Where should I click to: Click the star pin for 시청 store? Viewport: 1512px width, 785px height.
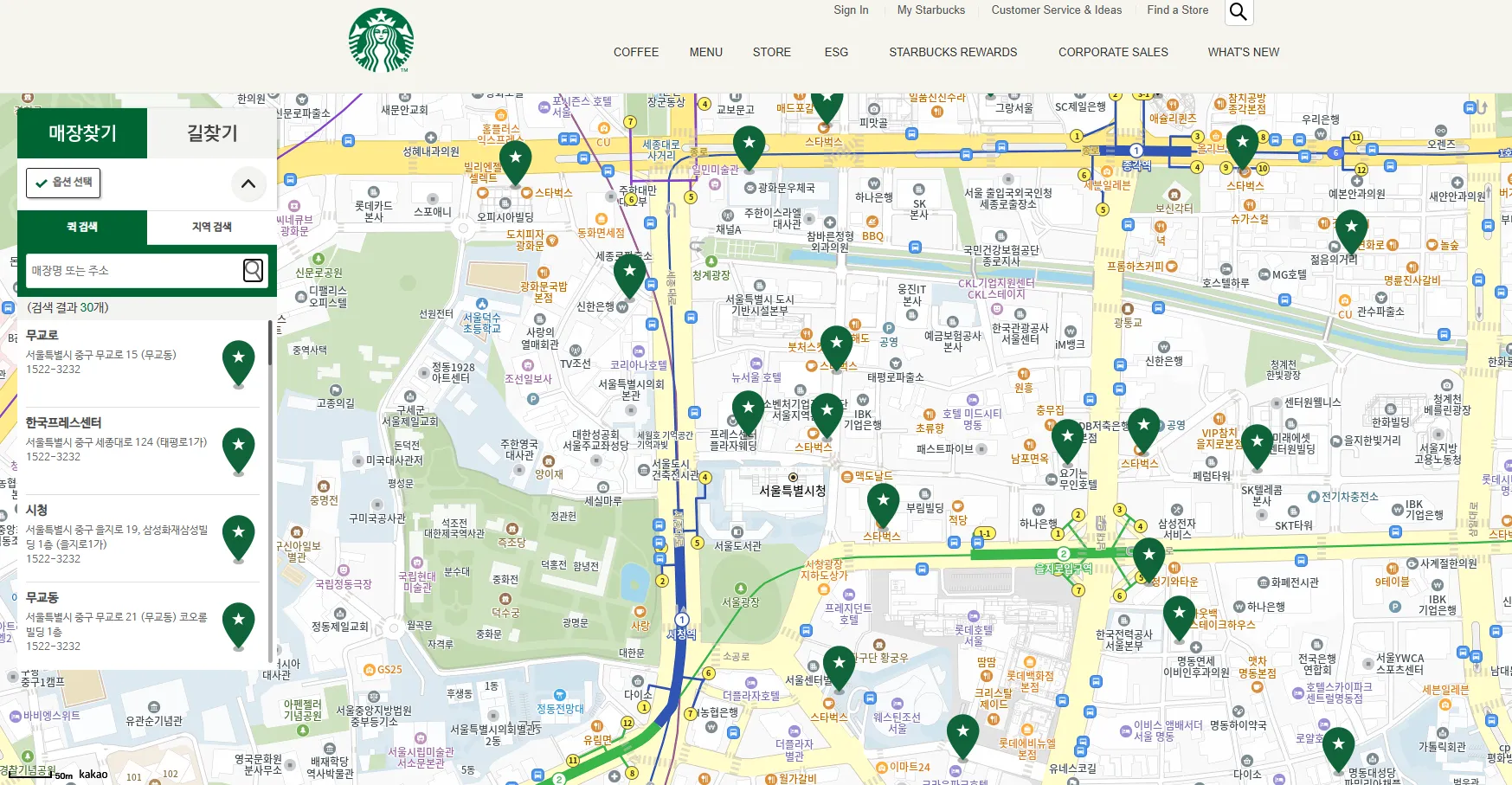click(x=239, y=539)
